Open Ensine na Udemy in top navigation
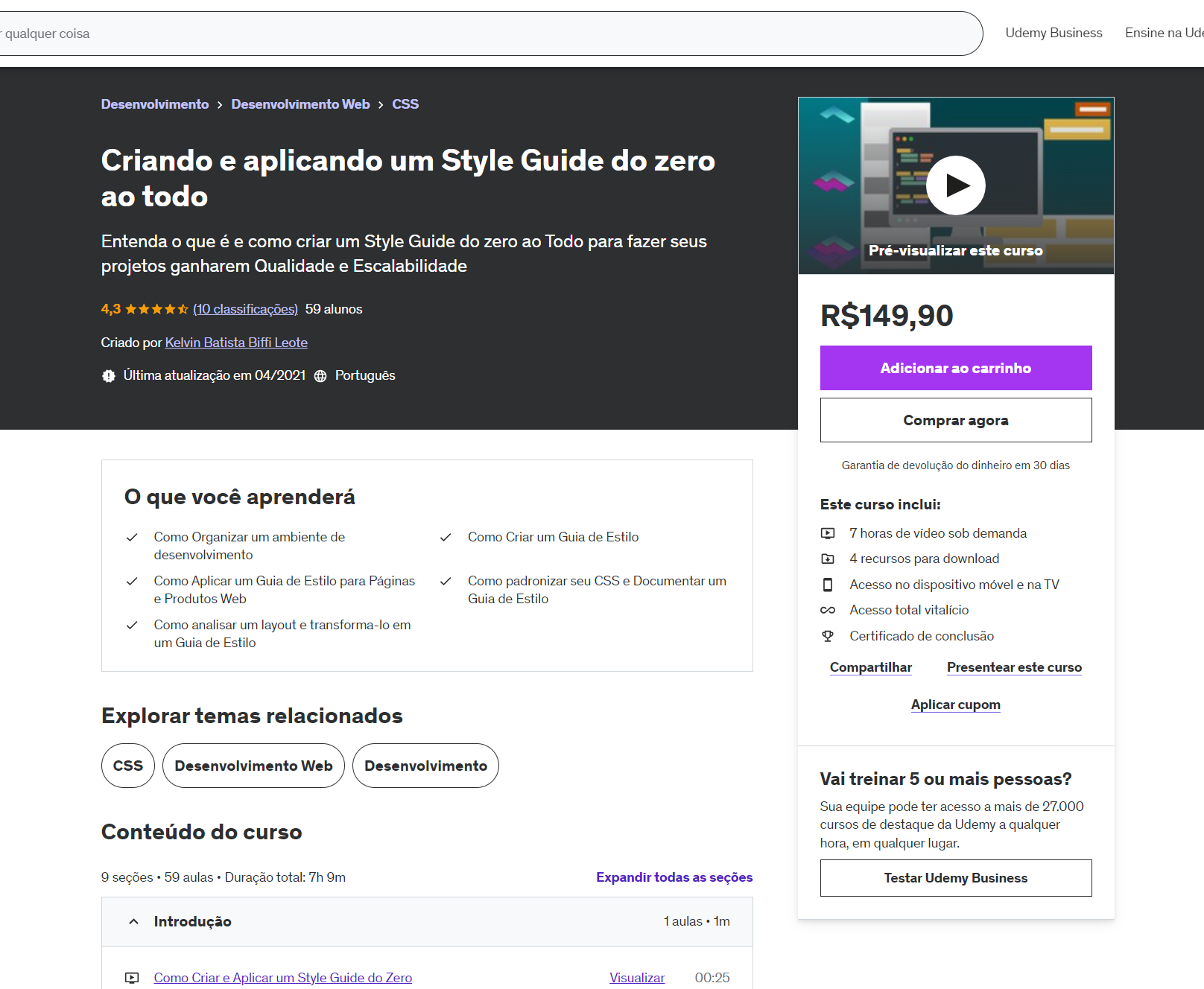 coord(1165,33)
